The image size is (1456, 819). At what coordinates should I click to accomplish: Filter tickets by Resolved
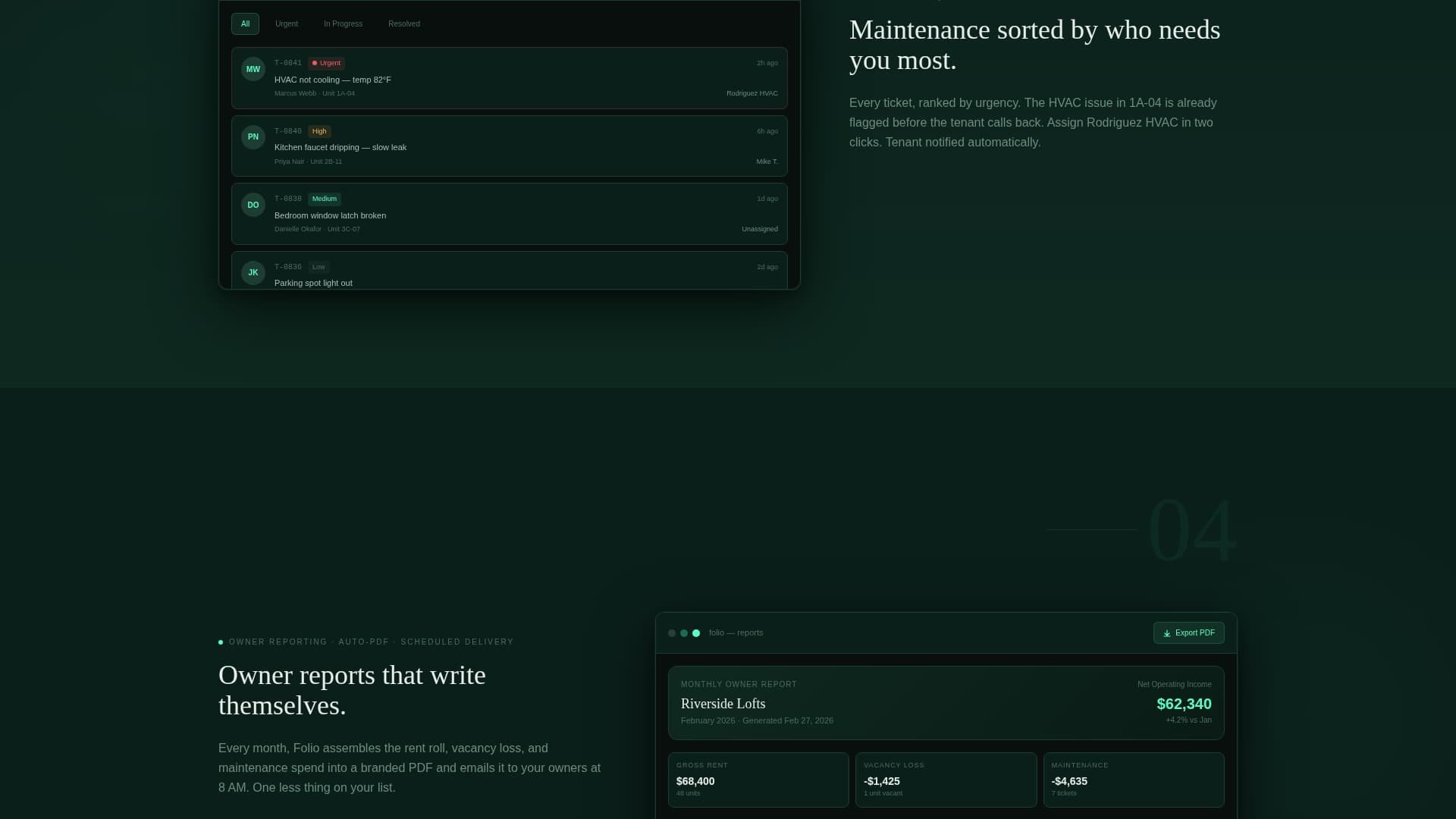(403, 24)
